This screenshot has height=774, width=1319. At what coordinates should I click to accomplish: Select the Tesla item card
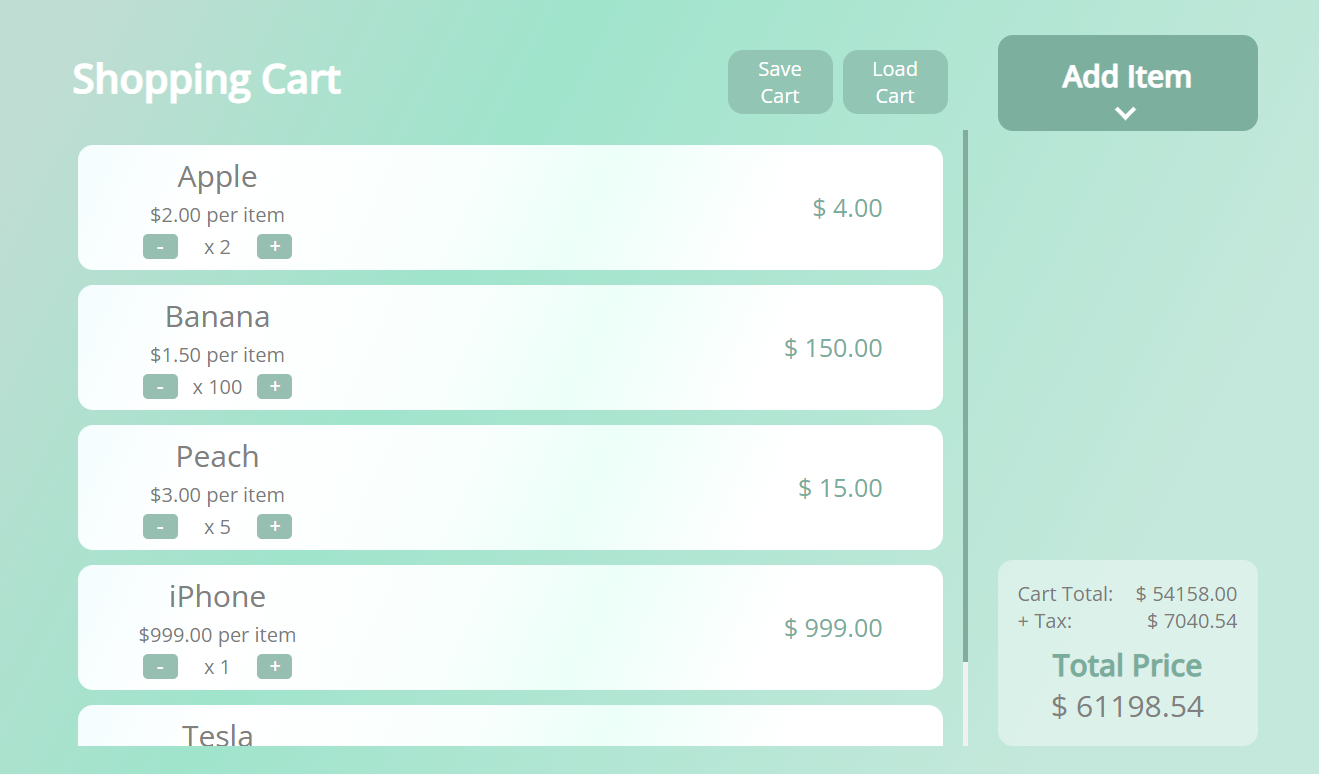510,735
